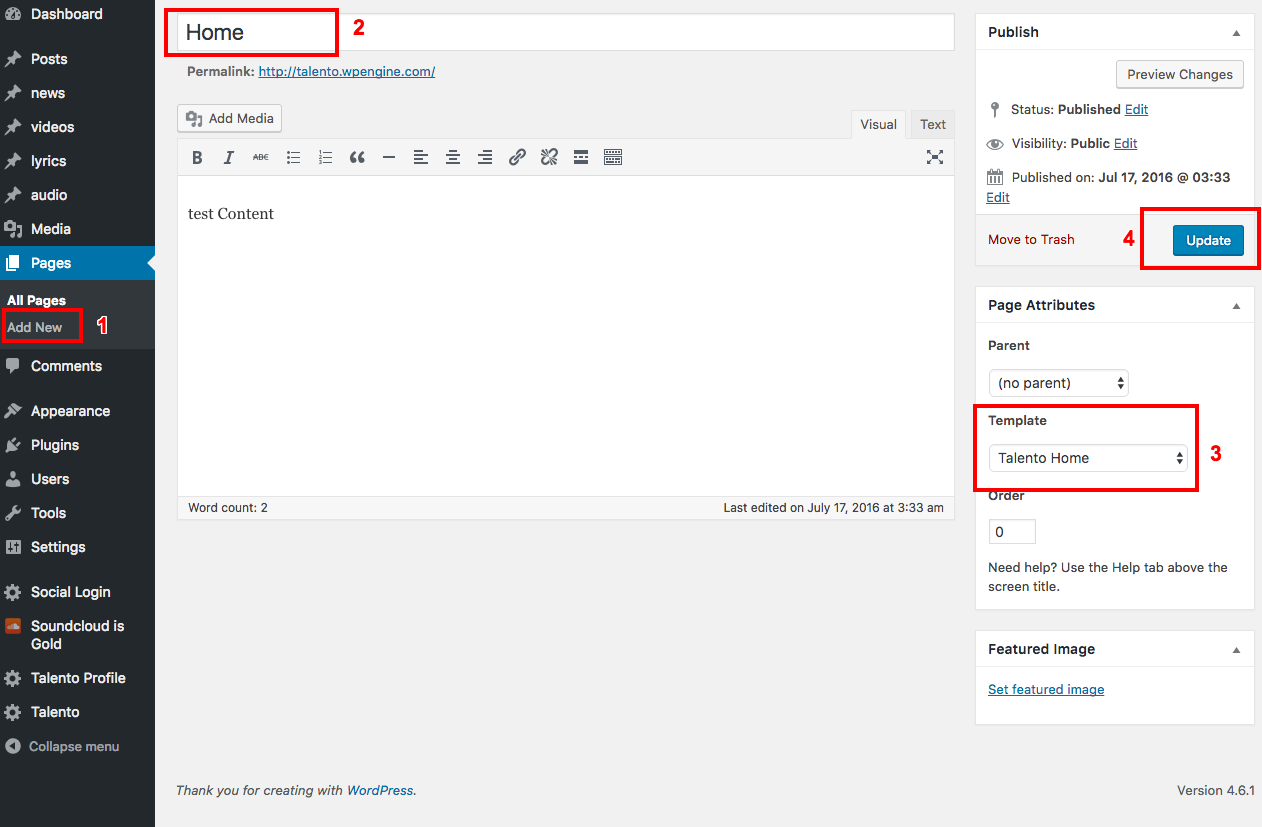Open the Template dropdown
The image size is (1262, 827).
click(x=1087, y=458)
